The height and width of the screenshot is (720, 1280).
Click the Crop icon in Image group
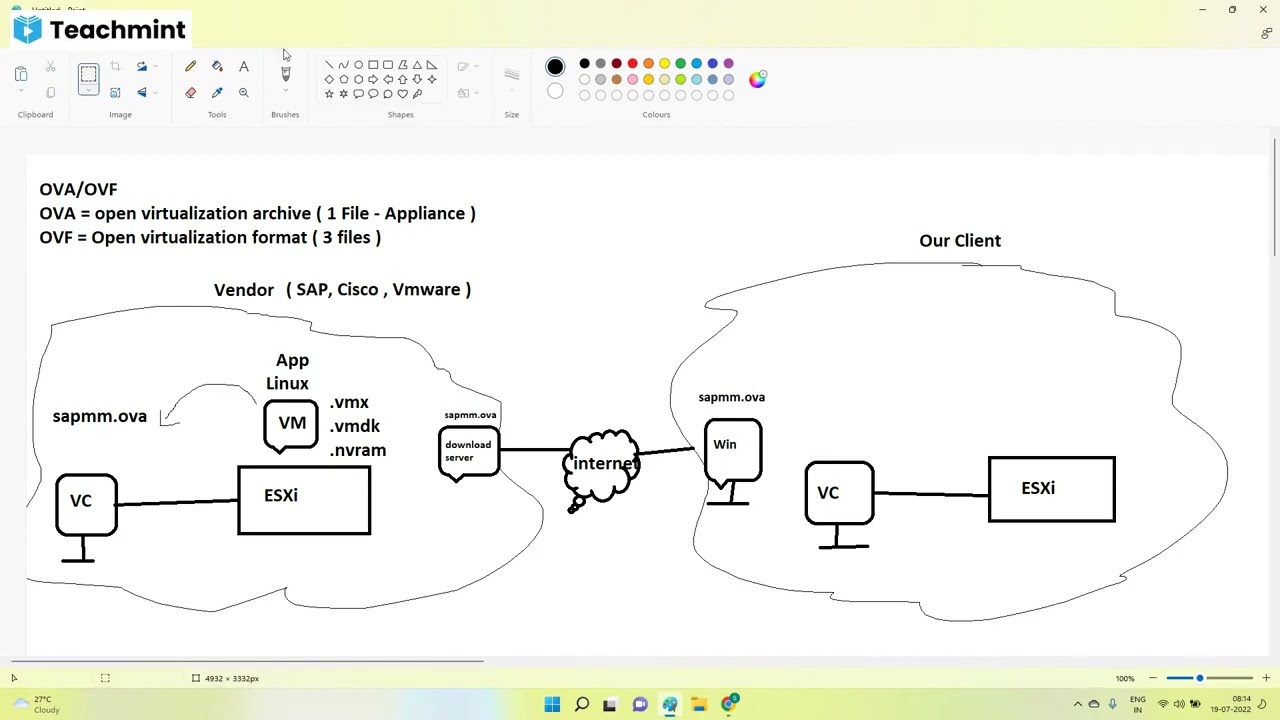tap(115, 67)
